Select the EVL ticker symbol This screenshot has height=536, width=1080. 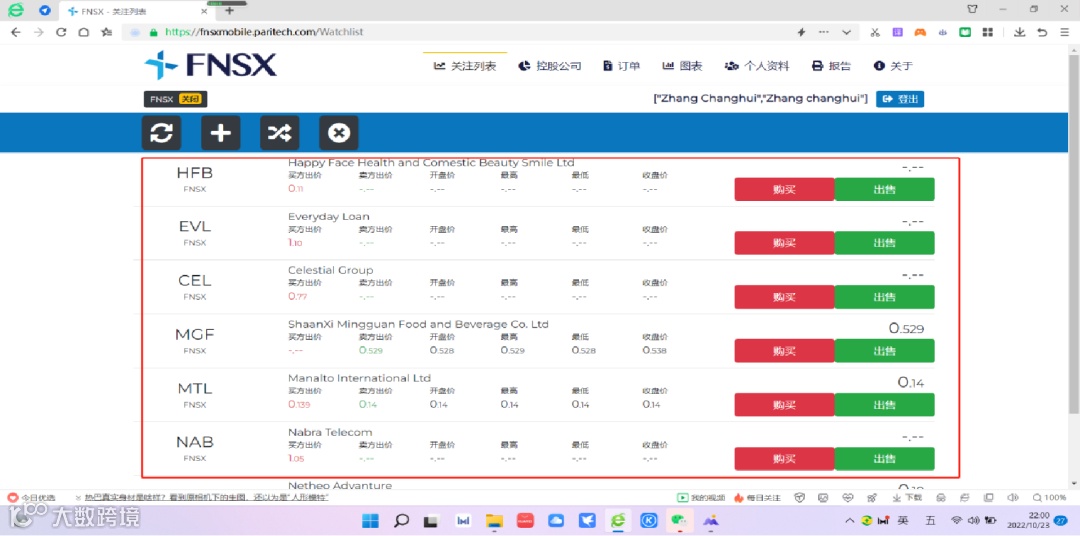tap(195, 227)
